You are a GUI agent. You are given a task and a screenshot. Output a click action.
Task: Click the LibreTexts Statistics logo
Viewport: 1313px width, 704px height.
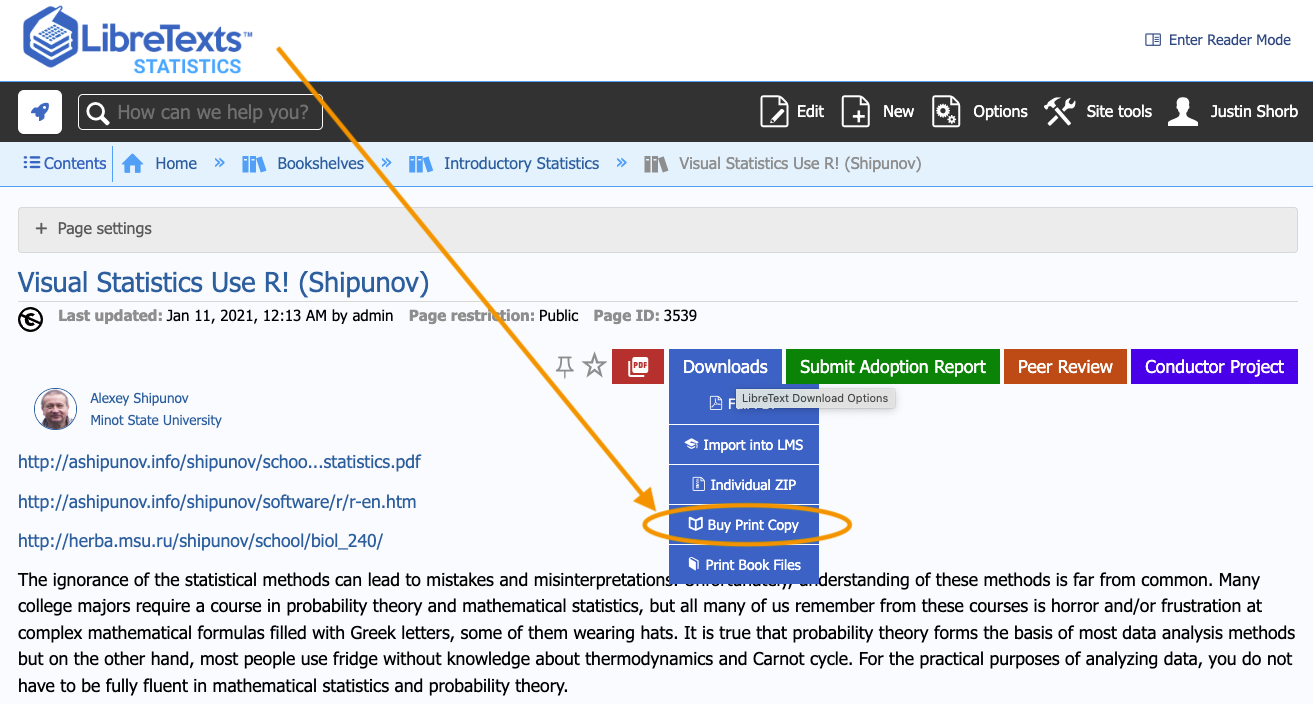(137, 41)
